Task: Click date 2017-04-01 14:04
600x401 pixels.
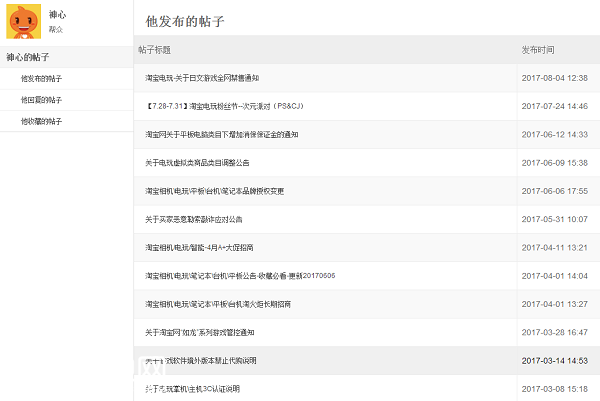Action: (555, 276)
